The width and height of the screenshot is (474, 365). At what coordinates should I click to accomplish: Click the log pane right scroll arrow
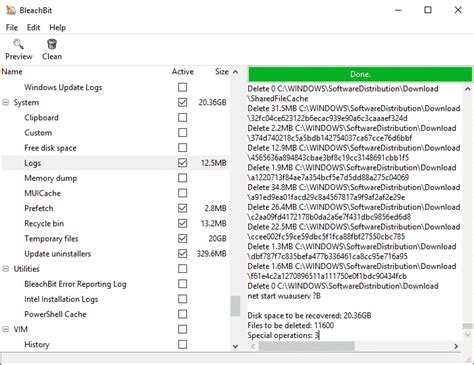click(x=456, y=346)
